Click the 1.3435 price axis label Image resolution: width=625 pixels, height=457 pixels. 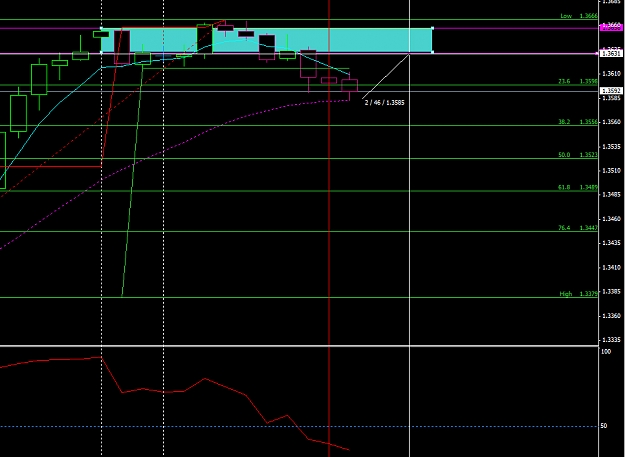[612, 243]
